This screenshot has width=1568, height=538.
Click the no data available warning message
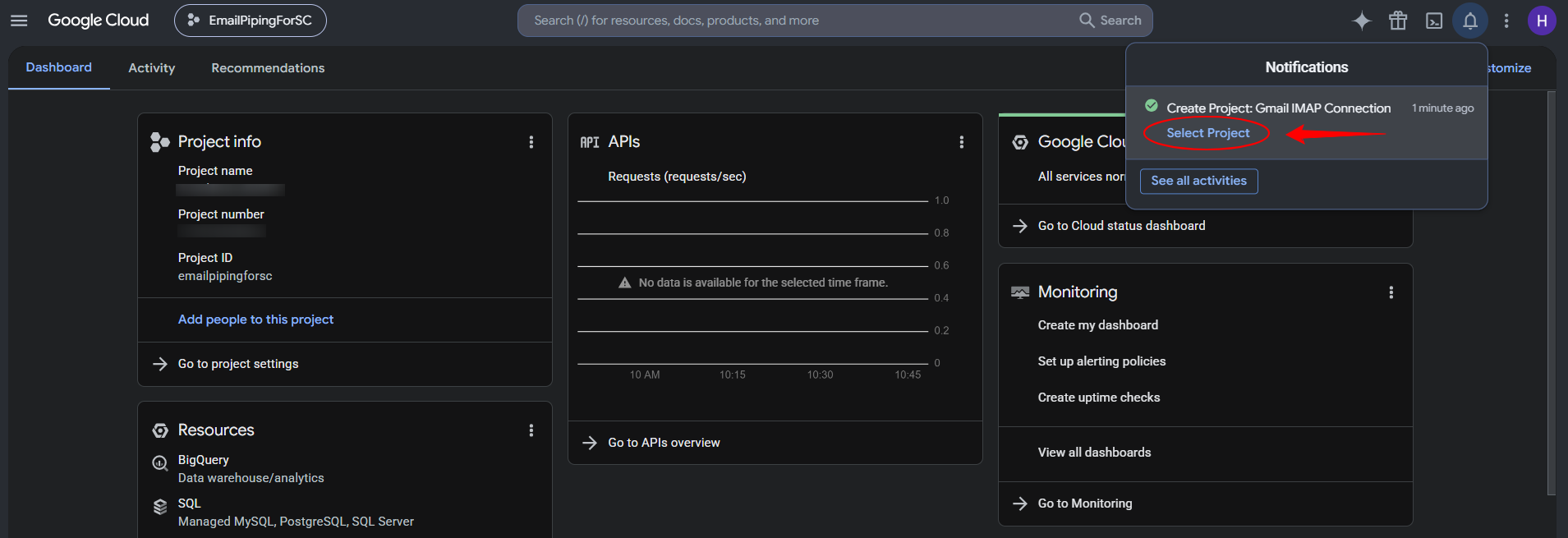tap(763, 283)
